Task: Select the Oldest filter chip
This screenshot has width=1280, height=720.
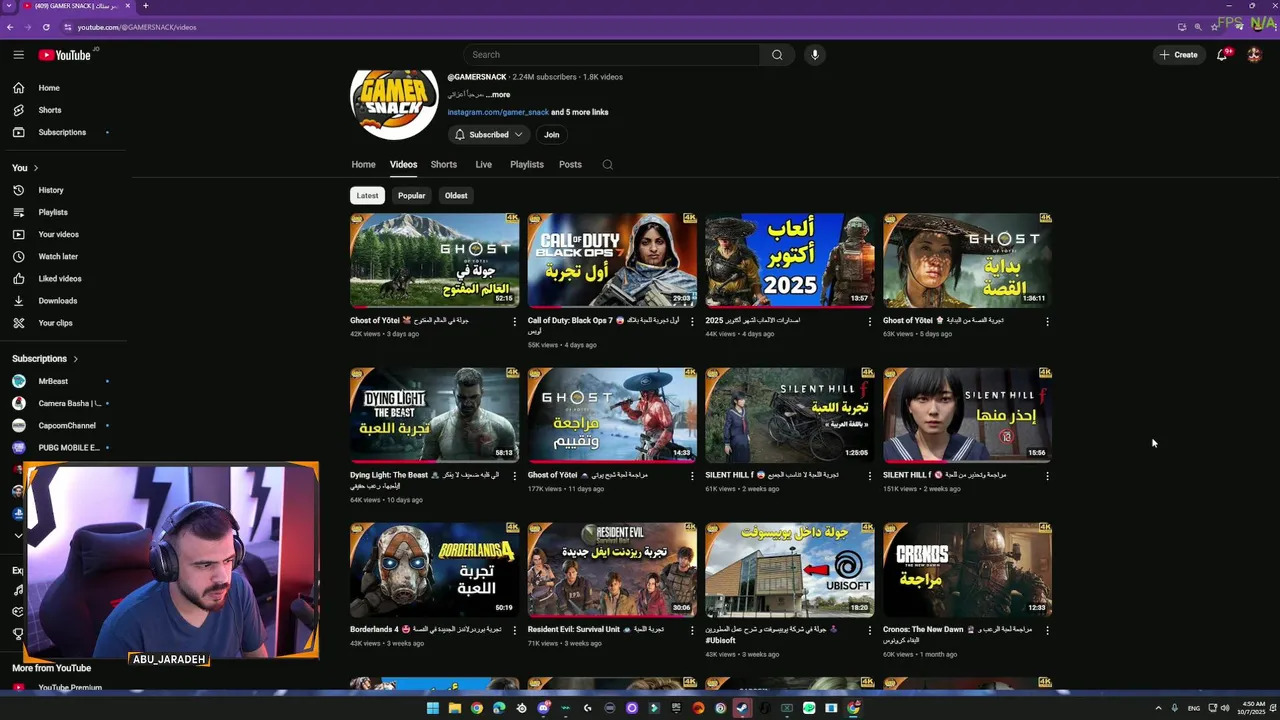Action: pos(456,196)
